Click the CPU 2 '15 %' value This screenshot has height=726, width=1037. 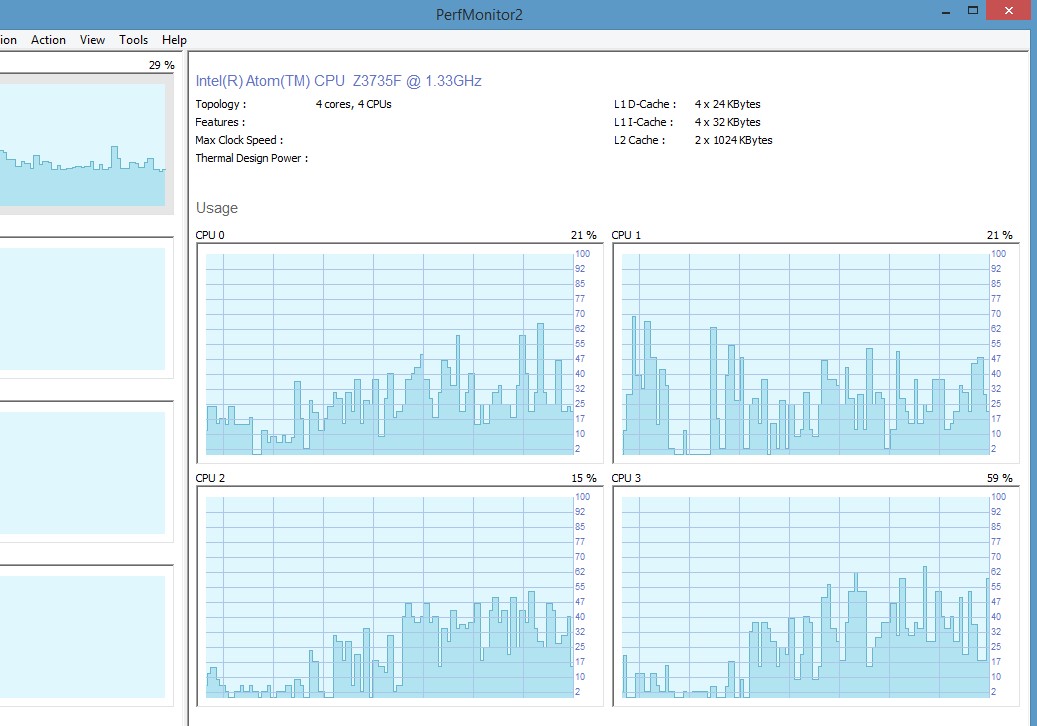(x=583, y=477)
